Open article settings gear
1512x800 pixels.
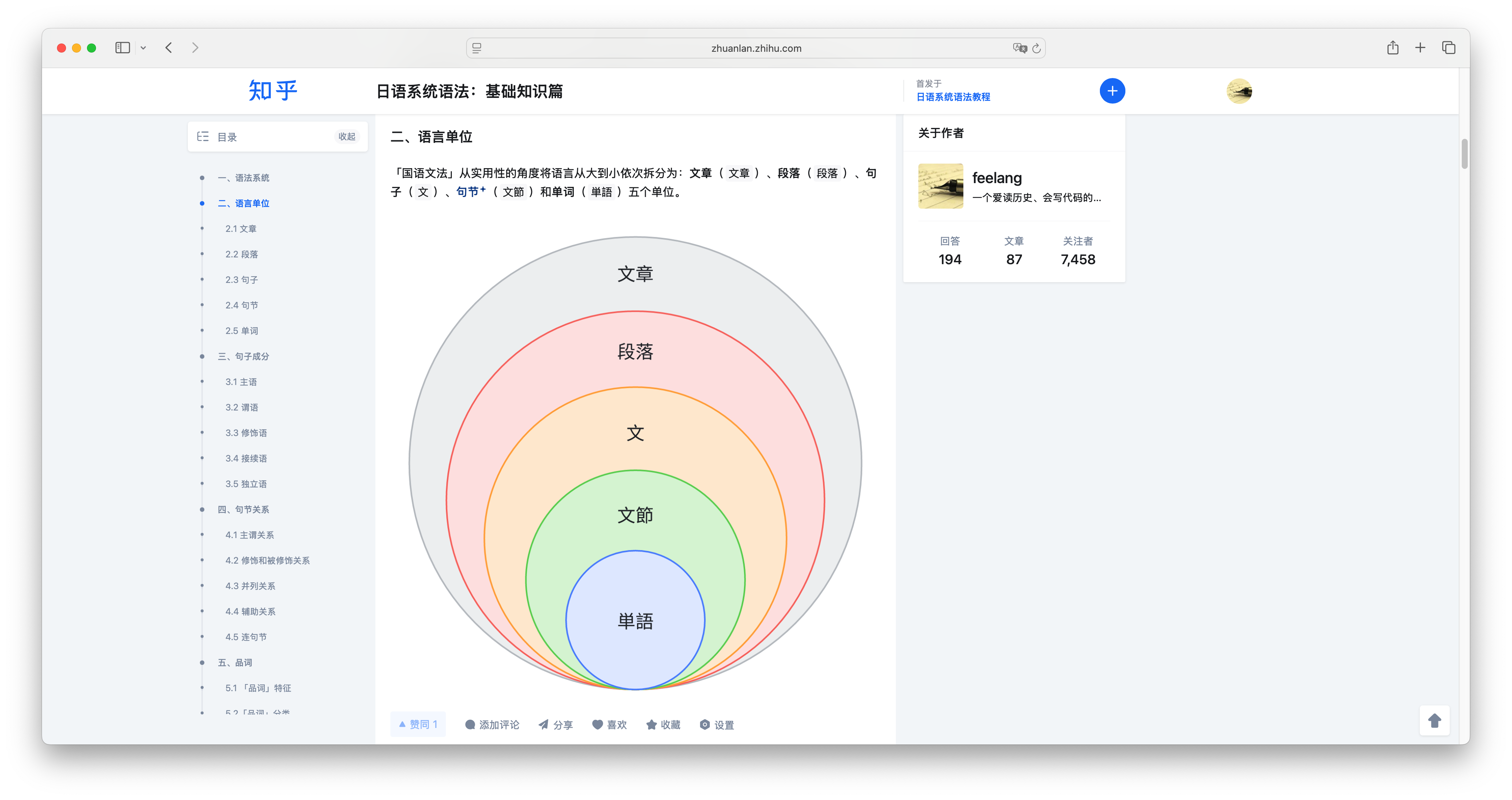tap(716, 724)
